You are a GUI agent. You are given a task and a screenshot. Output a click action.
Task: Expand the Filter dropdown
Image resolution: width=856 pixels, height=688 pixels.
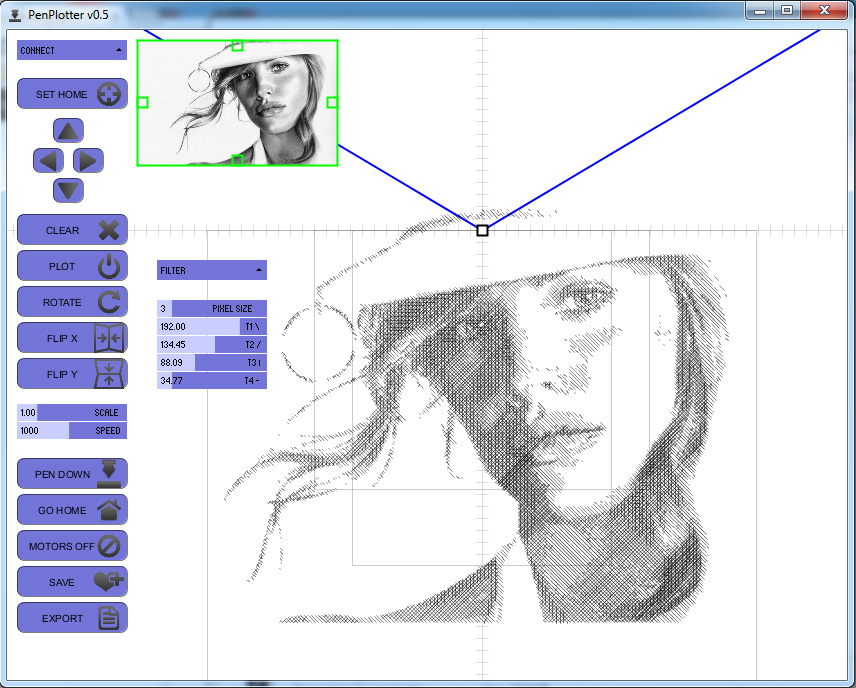click(x=212, y=270)
